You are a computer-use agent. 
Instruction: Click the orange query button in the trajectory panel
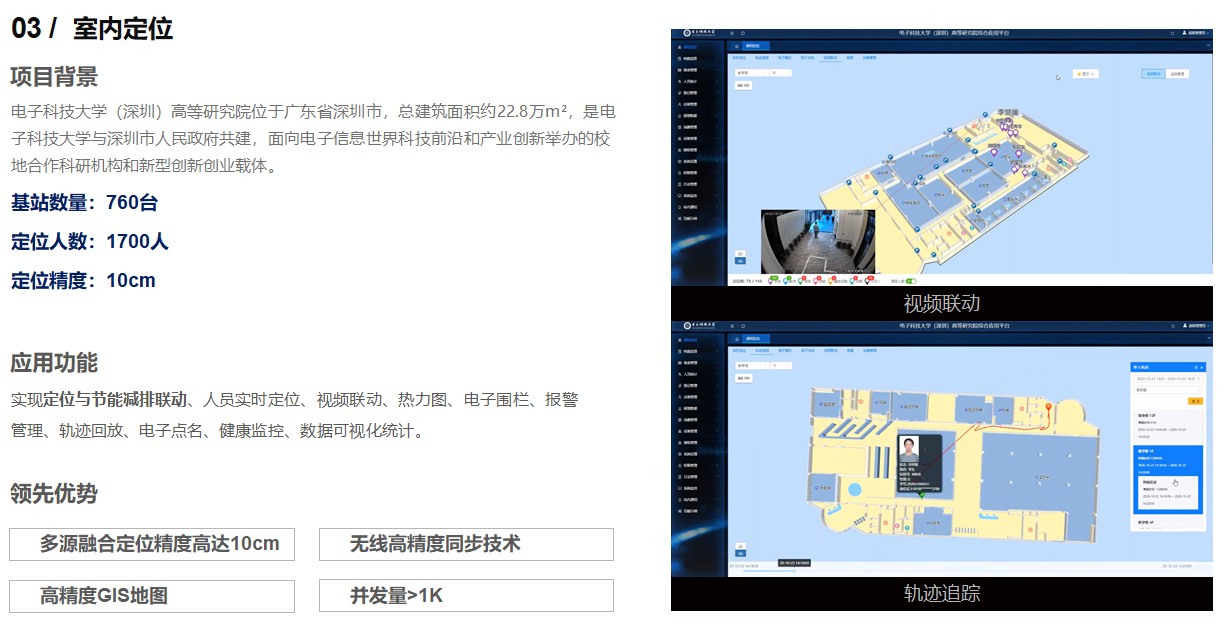(1195, 401)
